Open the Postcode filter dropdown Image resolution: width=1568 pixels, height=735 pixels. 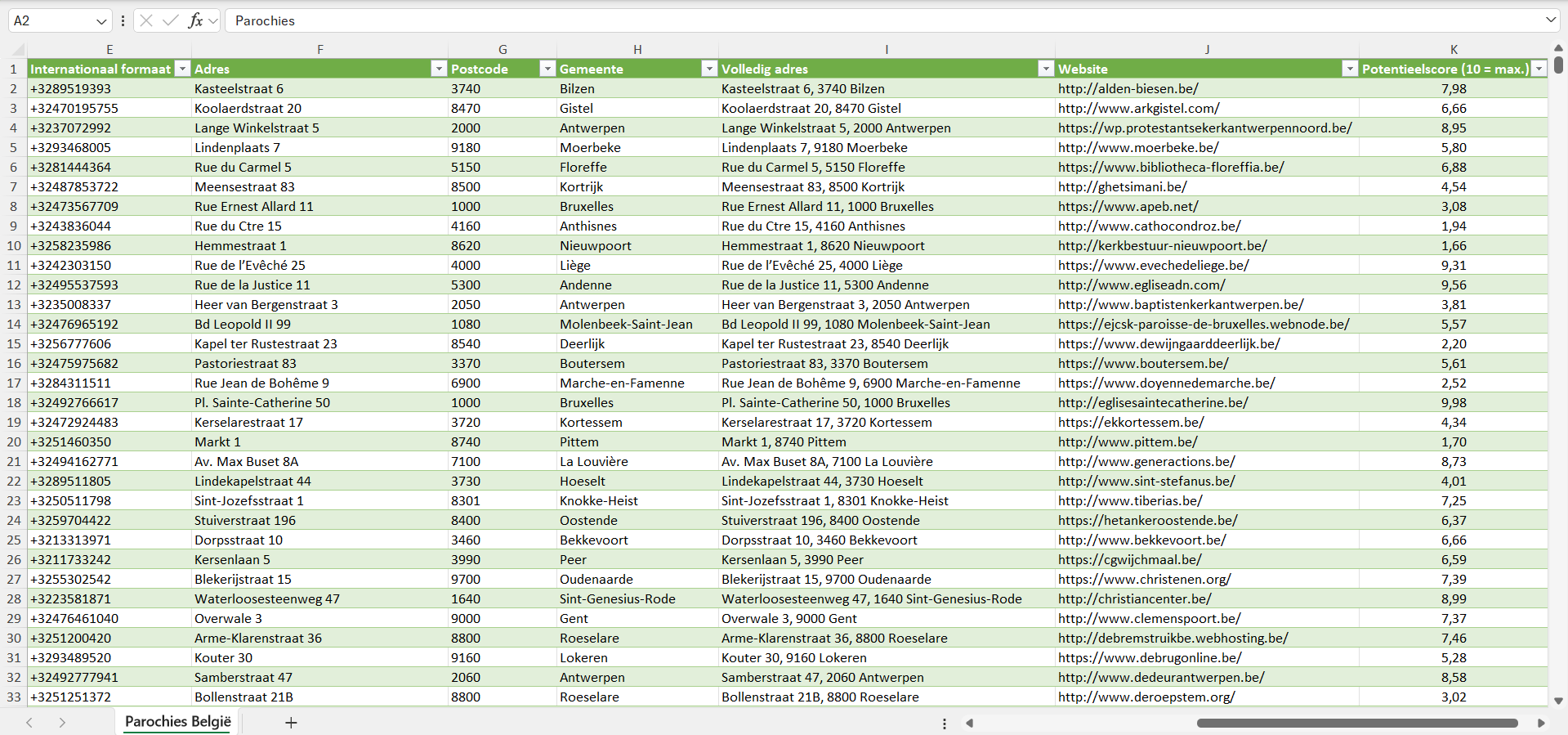coord(547,69)
